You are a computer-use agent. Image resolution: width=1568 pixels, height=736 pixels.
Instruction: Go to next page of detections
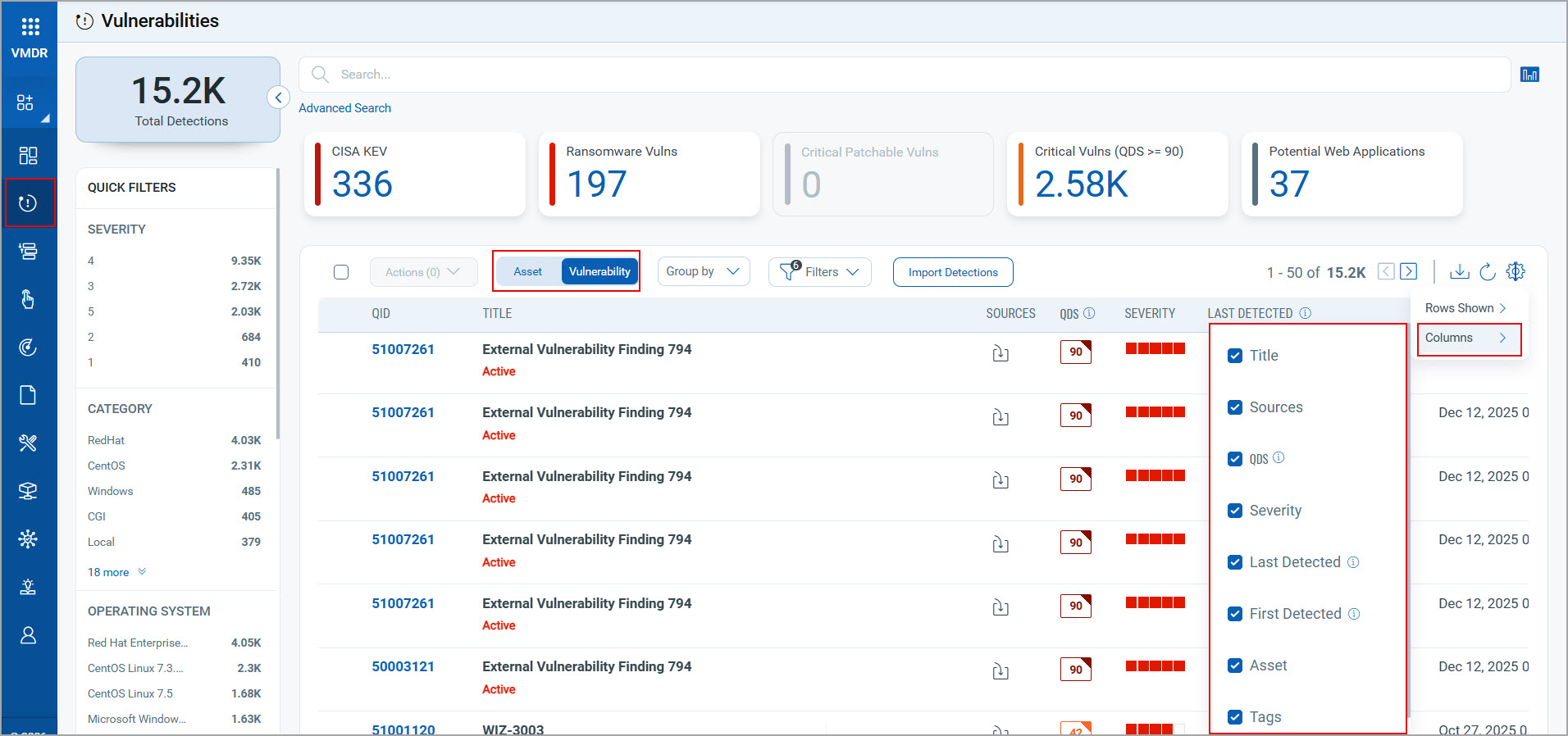coord(1409,272)
